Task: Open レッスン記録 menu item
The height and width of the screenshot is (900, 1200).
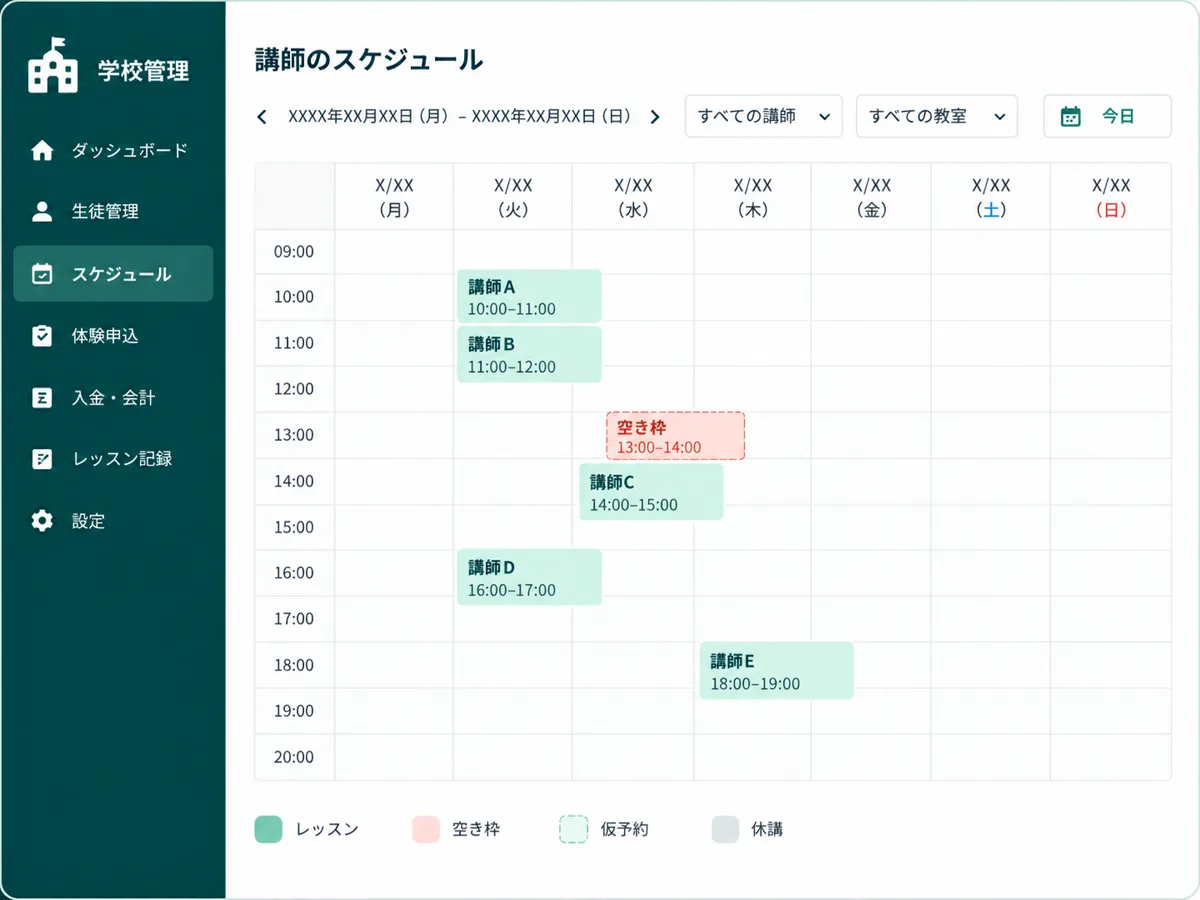Action: 113,459
